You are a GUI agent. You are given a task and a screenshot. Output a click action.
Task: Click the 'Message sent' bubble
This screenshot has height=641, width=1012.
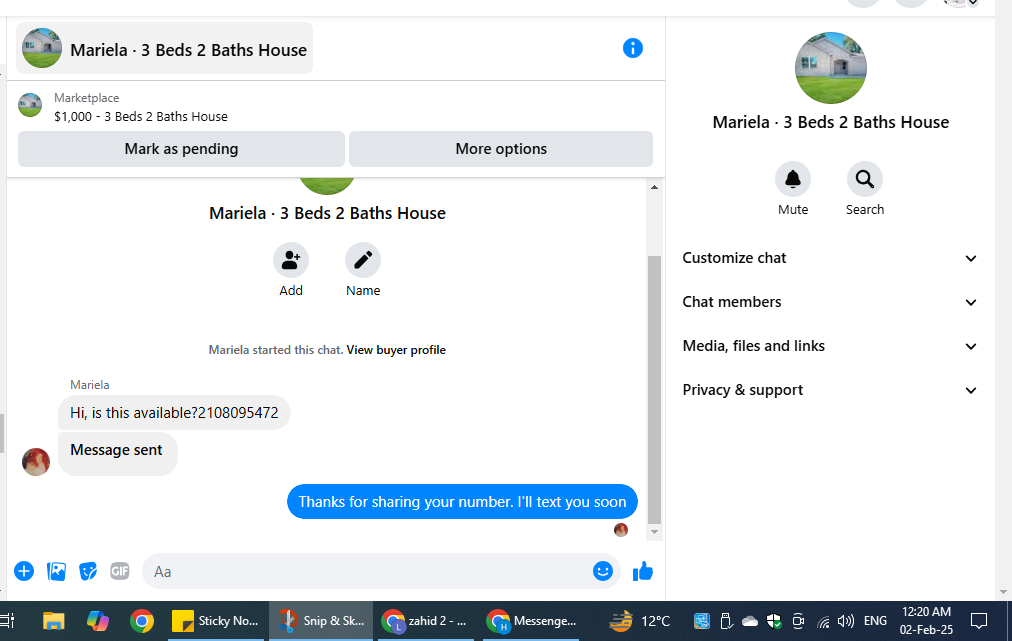tap(117, 454)
